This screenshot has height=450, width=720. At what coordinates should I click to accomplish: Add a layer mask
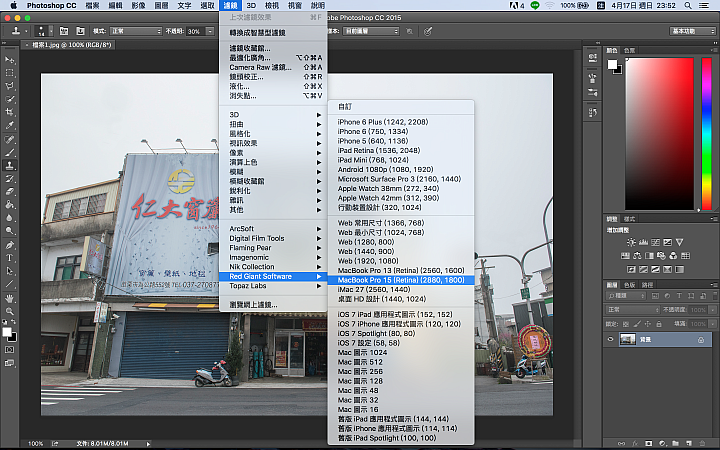pos(648,444)
